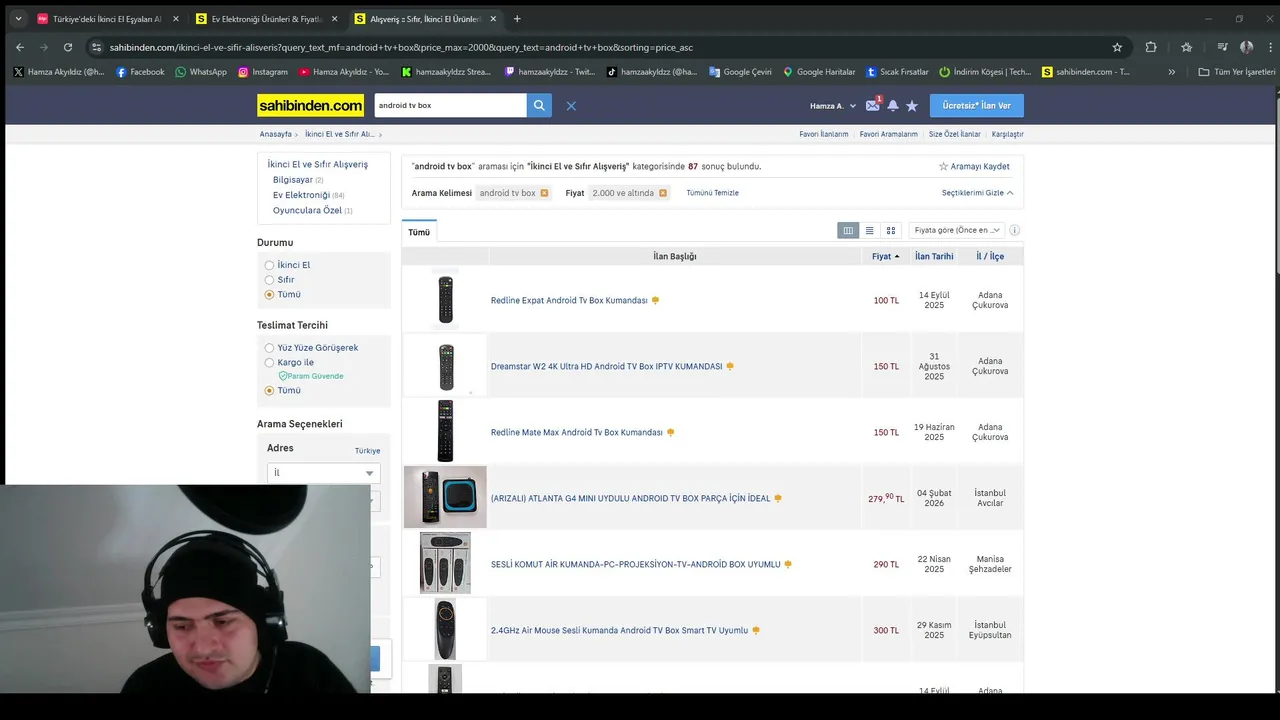Open 'Karşılaştır' menu link

coord(1008,134)
